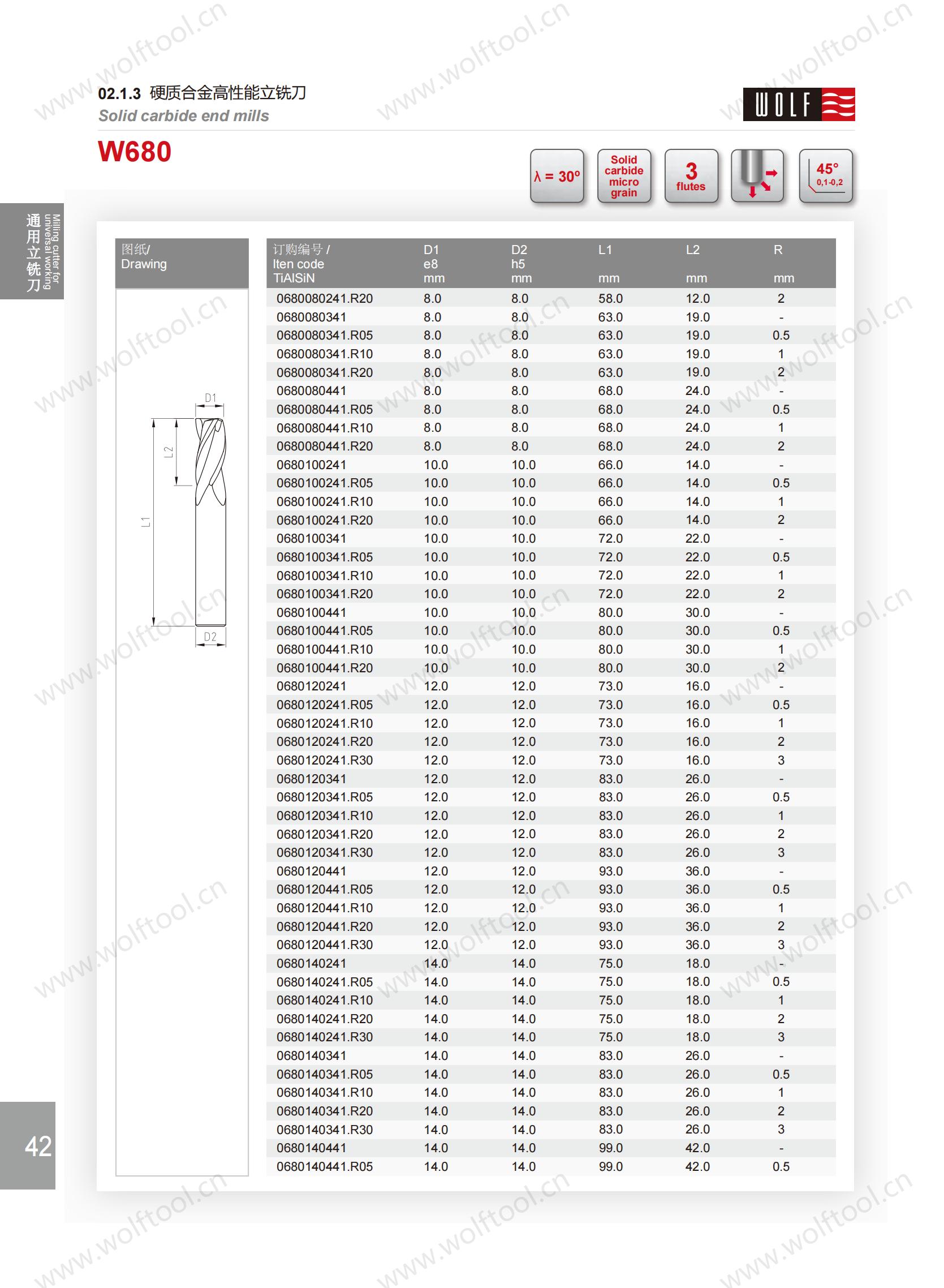Image resolution: width=944 pixels, height=1288 pixels.
Task: Click the R column header
Action: 783,264
